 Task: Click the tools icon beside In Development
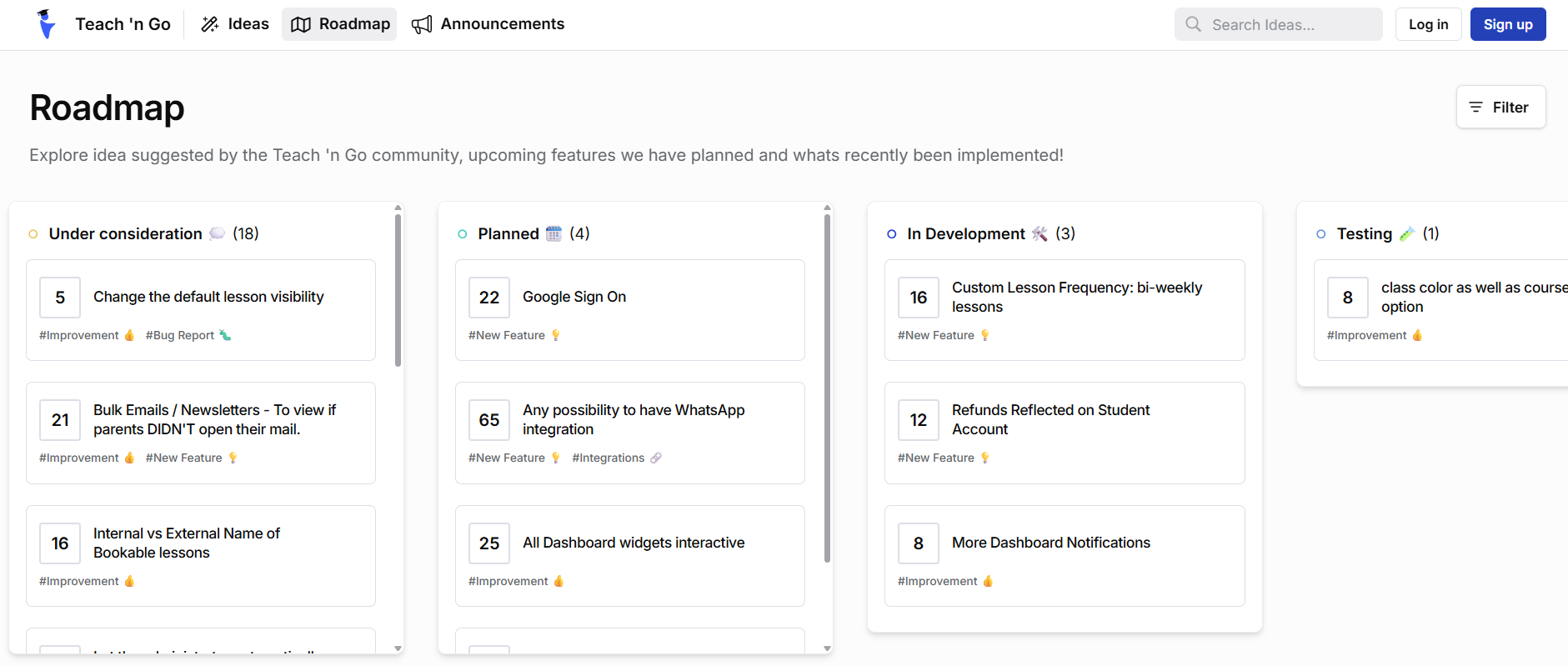[x=1039, y=233]
